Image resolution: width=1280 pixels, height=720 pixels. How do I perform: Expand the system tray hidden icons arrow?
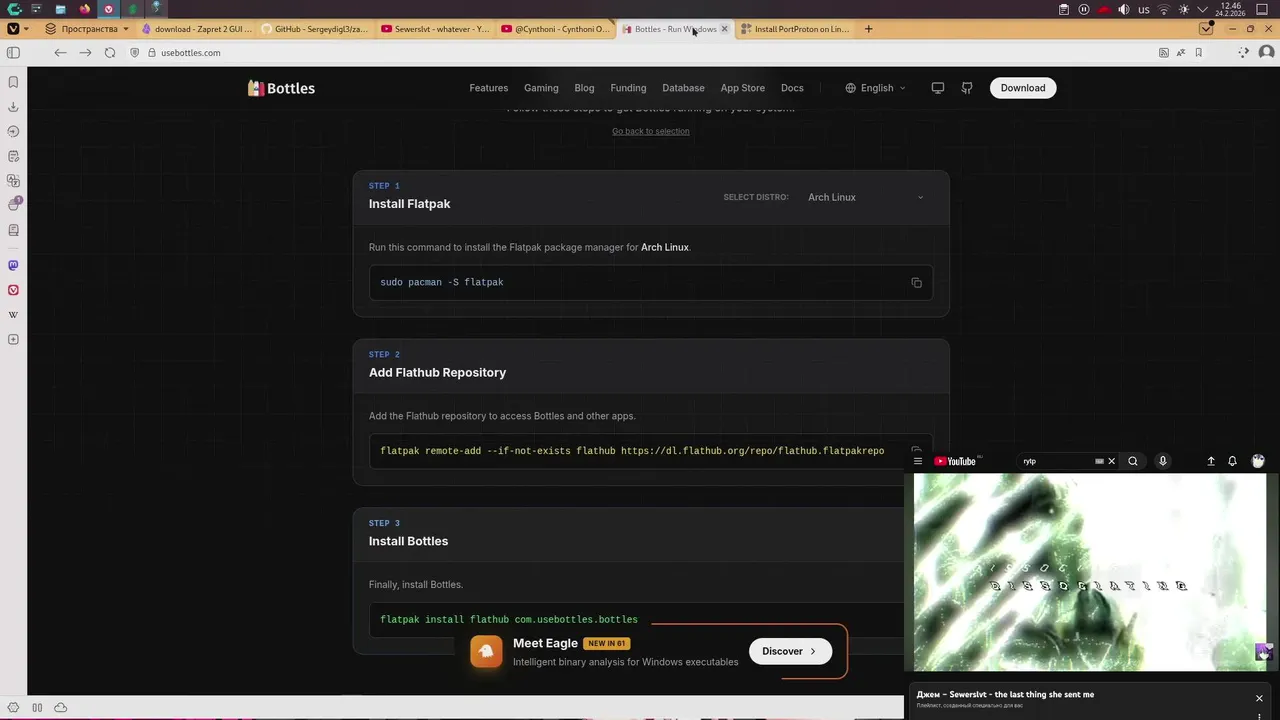1203,9
